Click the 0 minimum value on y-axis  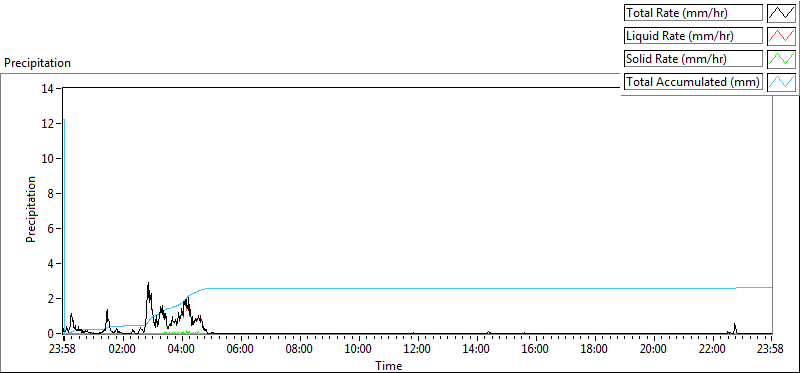(x=51, y=333)
